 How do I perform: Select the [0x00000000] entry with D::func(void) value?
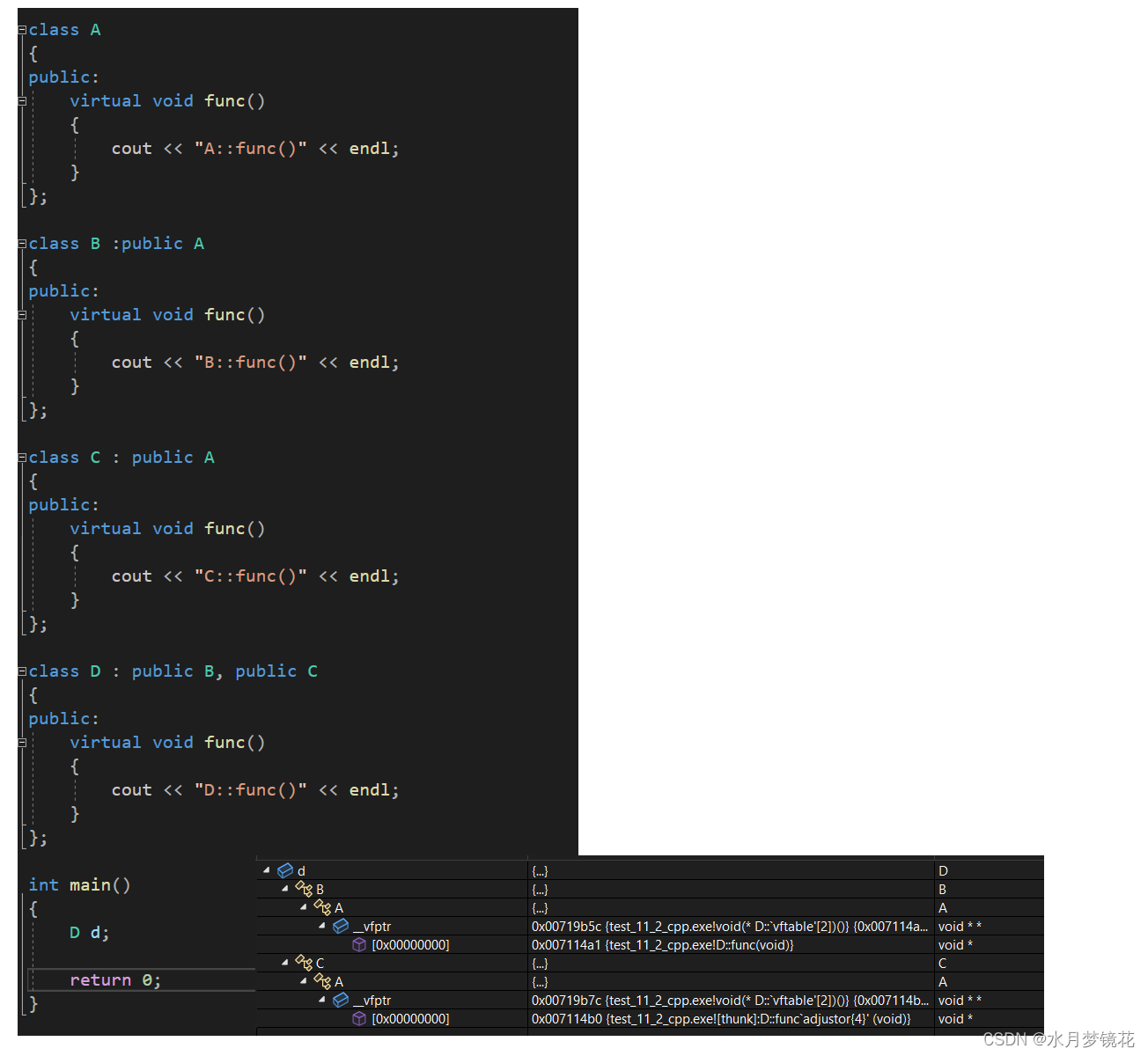point(410,945)
